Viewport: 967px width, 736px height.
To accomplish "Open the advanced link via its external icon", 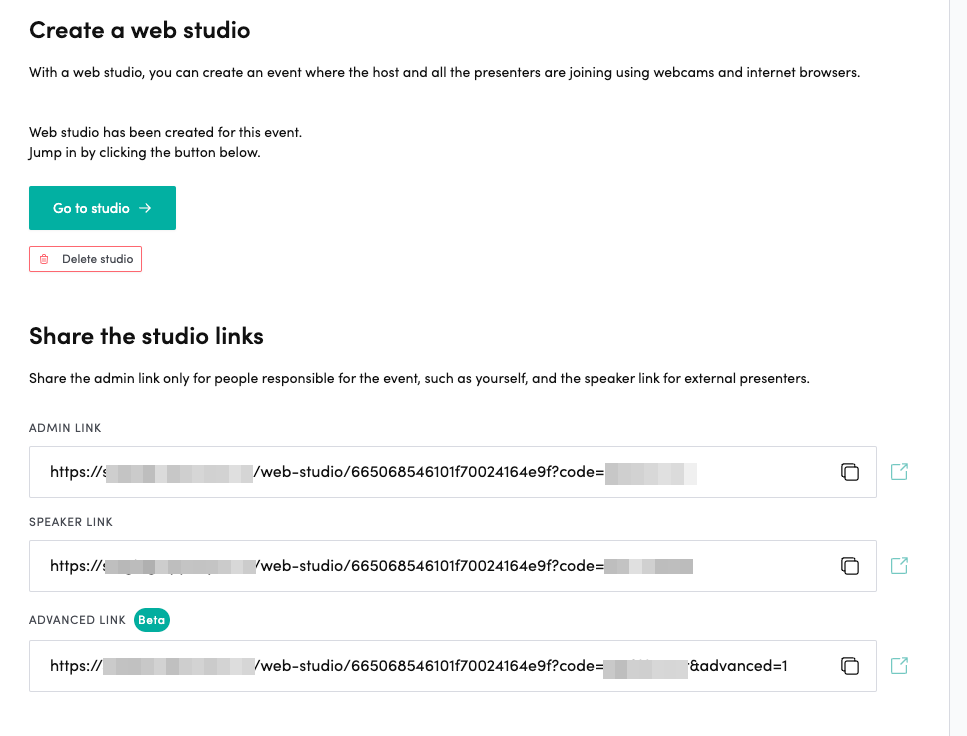I will coord(898,665).
